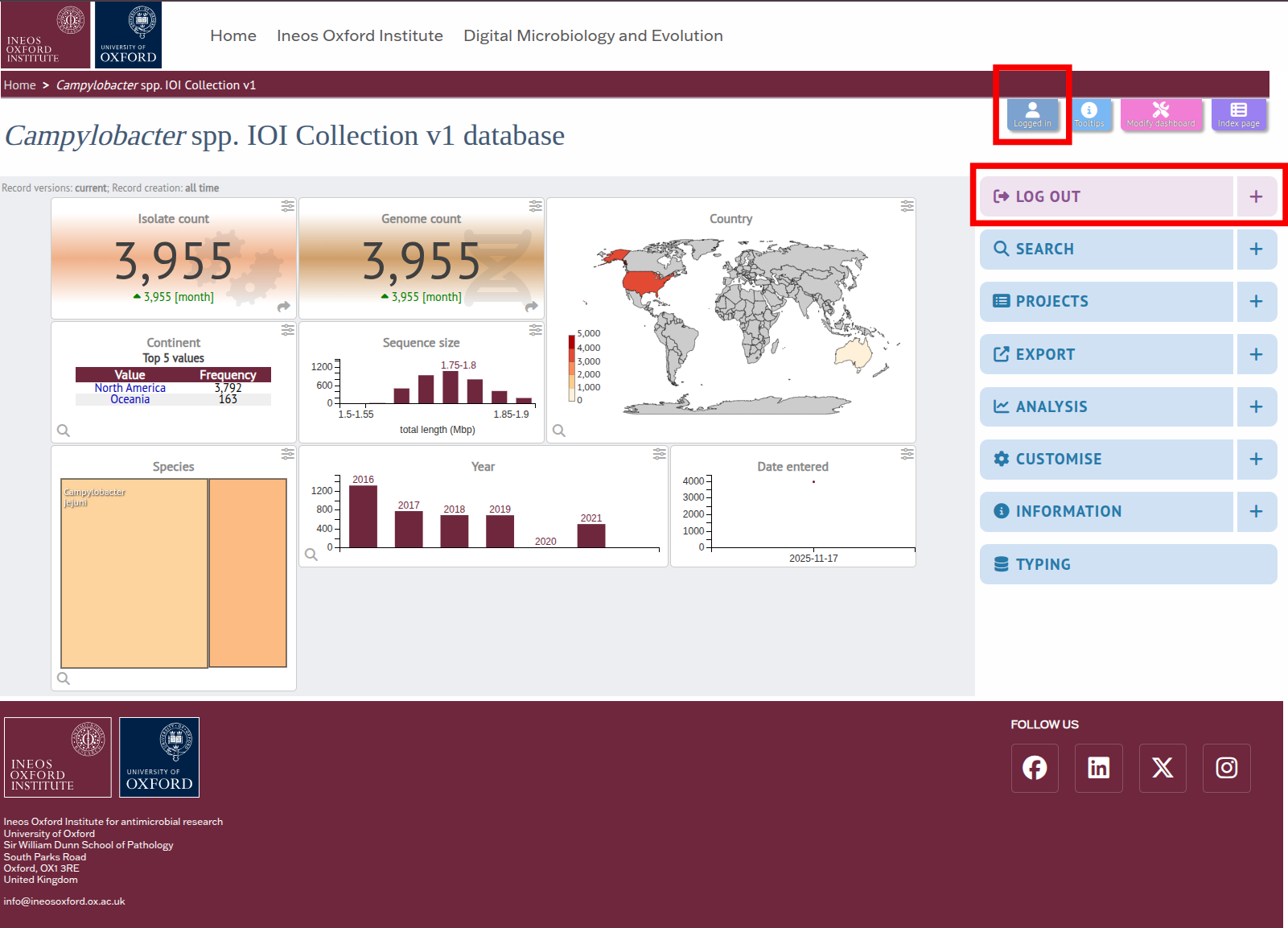The image size is (1288, 928).
Task: Expand the Projects section plus button
Action: [x=1256, y=302]
